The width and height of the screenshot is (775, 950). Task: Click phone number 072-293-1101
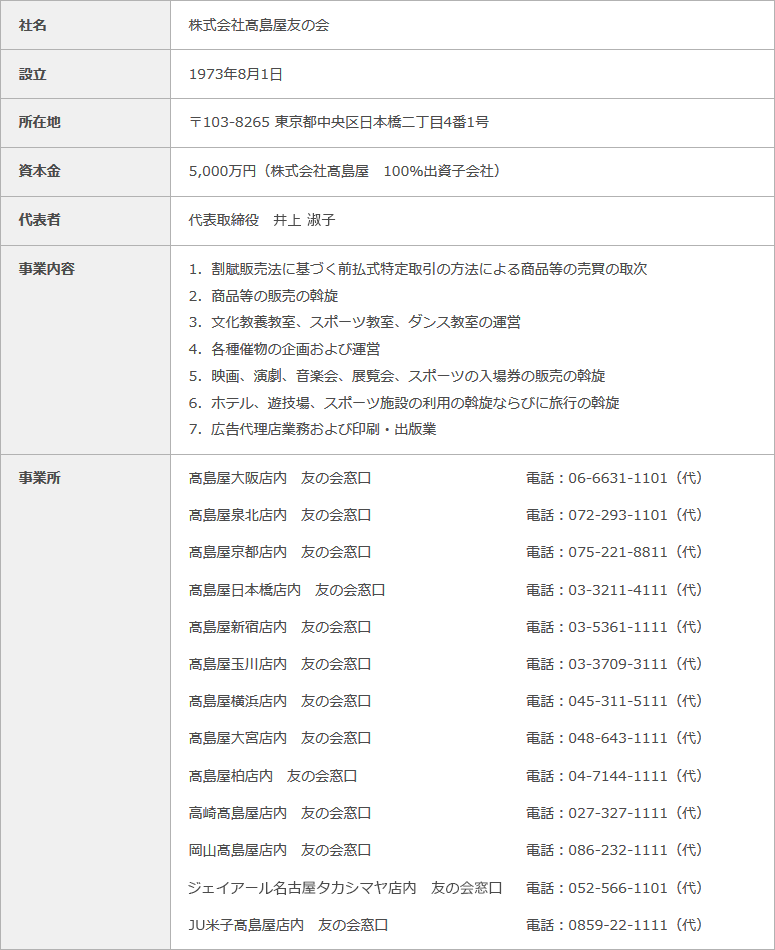617,516
